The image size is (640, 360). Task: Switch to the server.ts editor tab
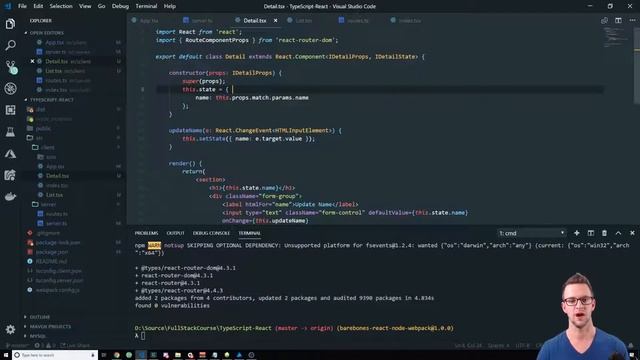pyautogui.click(x=202, y=20)
